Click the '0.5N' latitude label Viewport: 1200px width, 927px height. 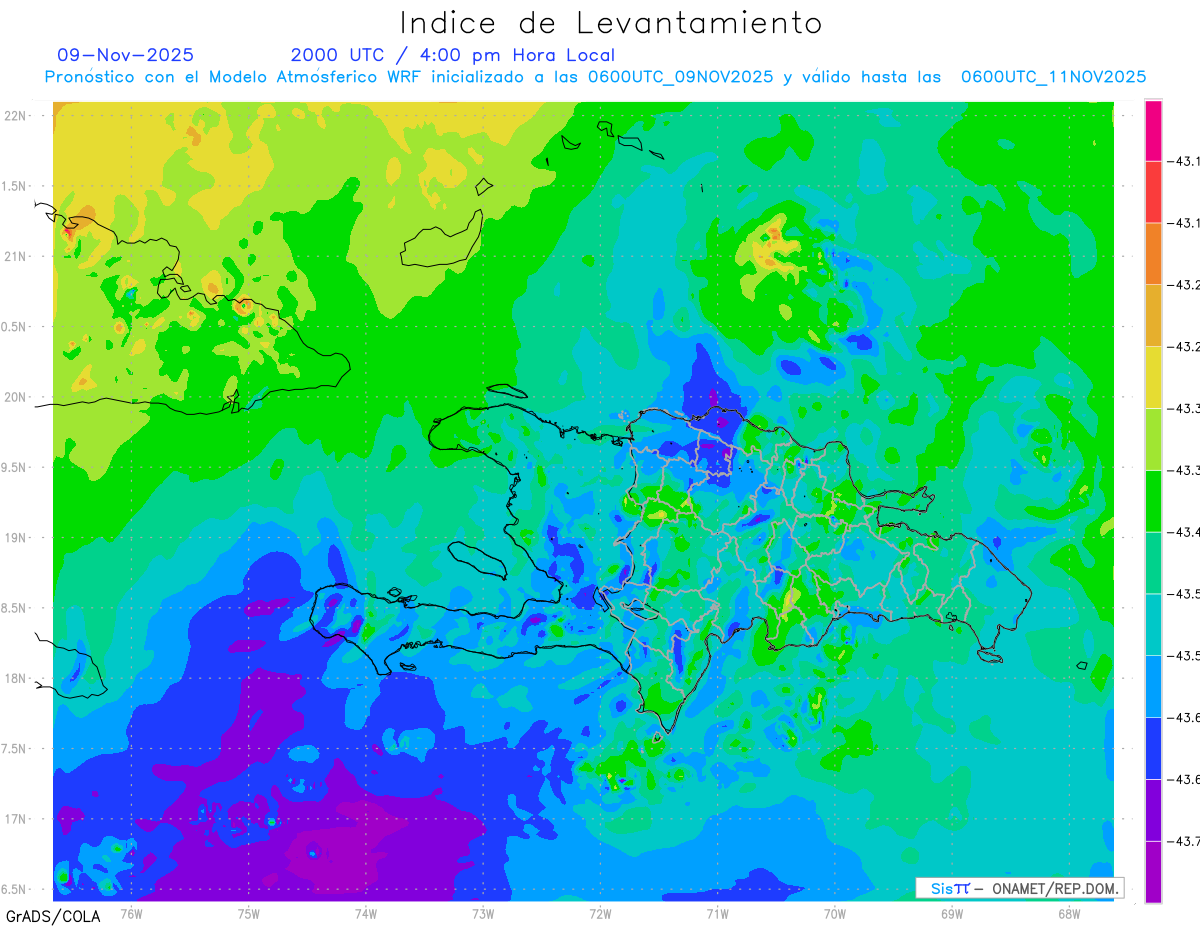point(15,327)
